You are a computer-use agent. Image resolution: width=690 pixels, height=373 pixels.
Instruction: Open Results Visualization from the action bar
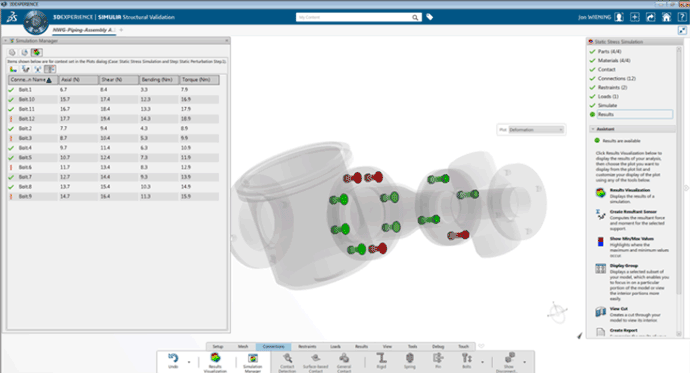[215, 358]
